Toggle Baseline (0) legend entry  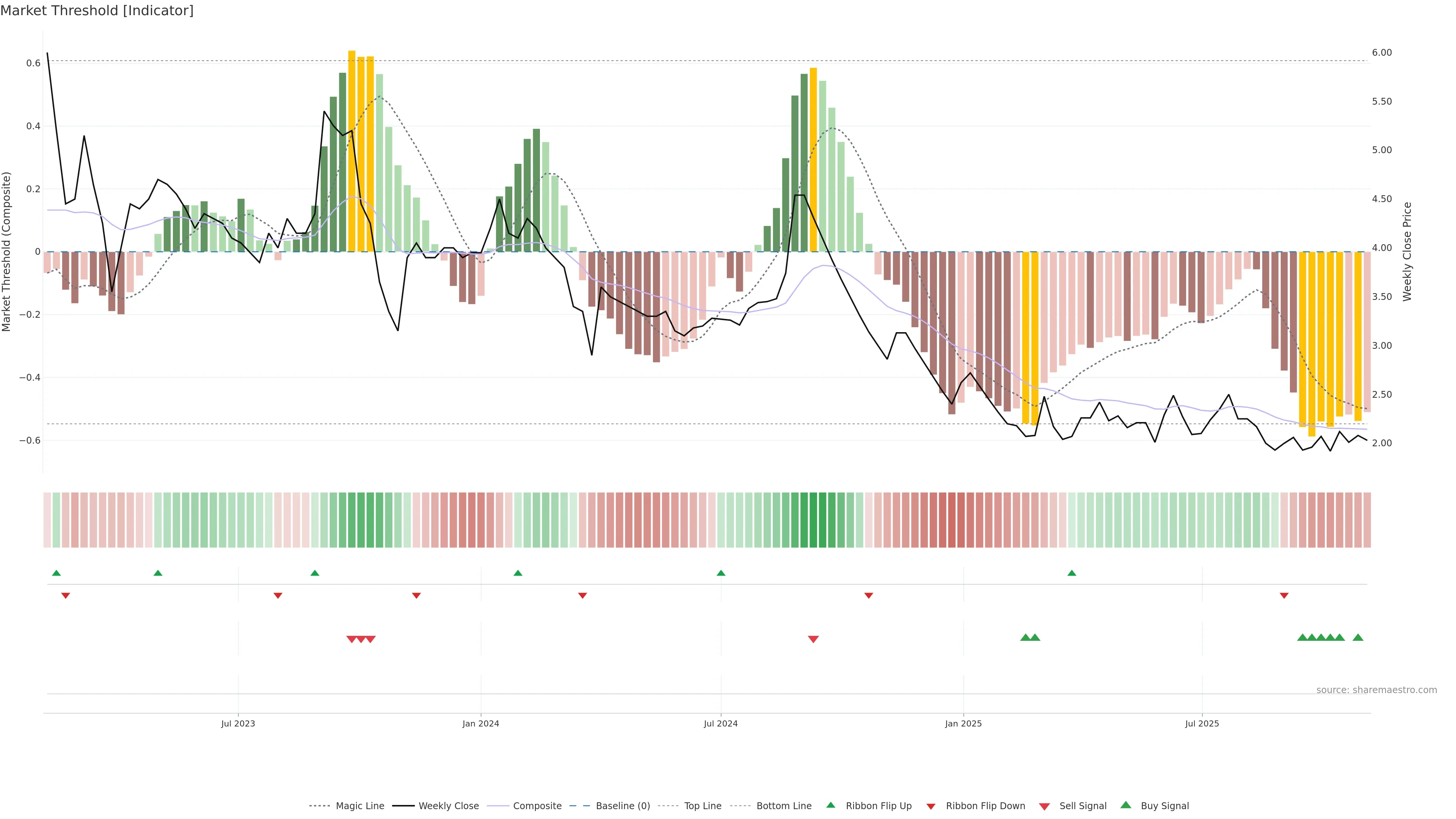pyautogui.click(x=622, y=806)
